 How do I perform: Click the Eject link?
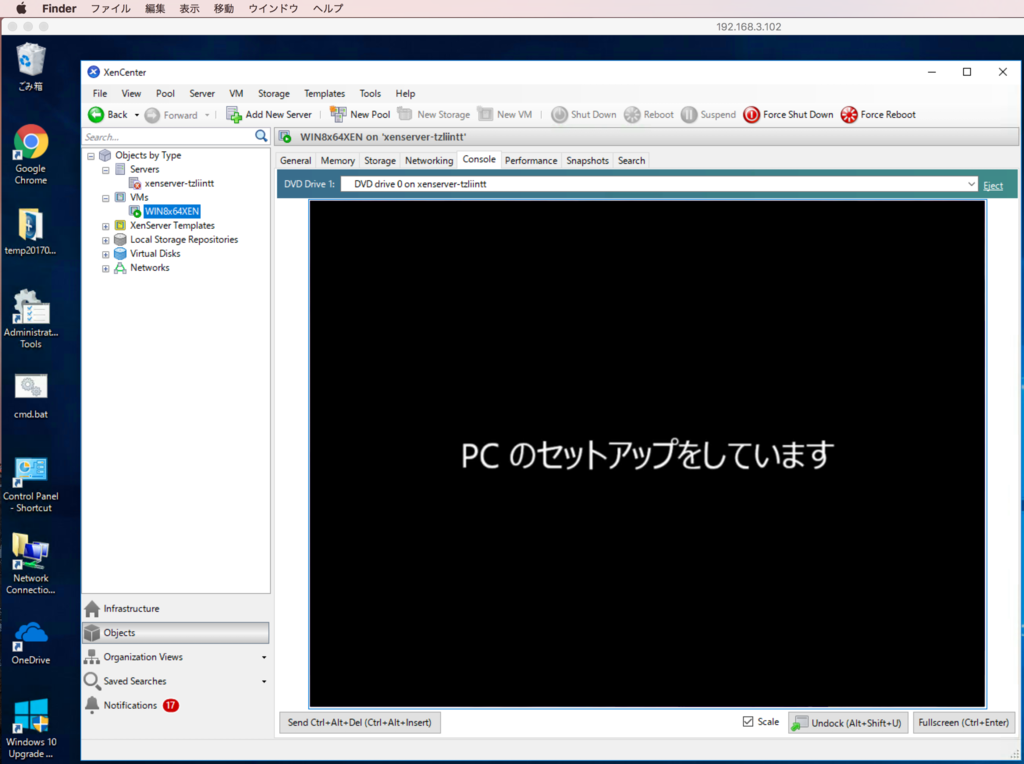click(x=993, y=185)
